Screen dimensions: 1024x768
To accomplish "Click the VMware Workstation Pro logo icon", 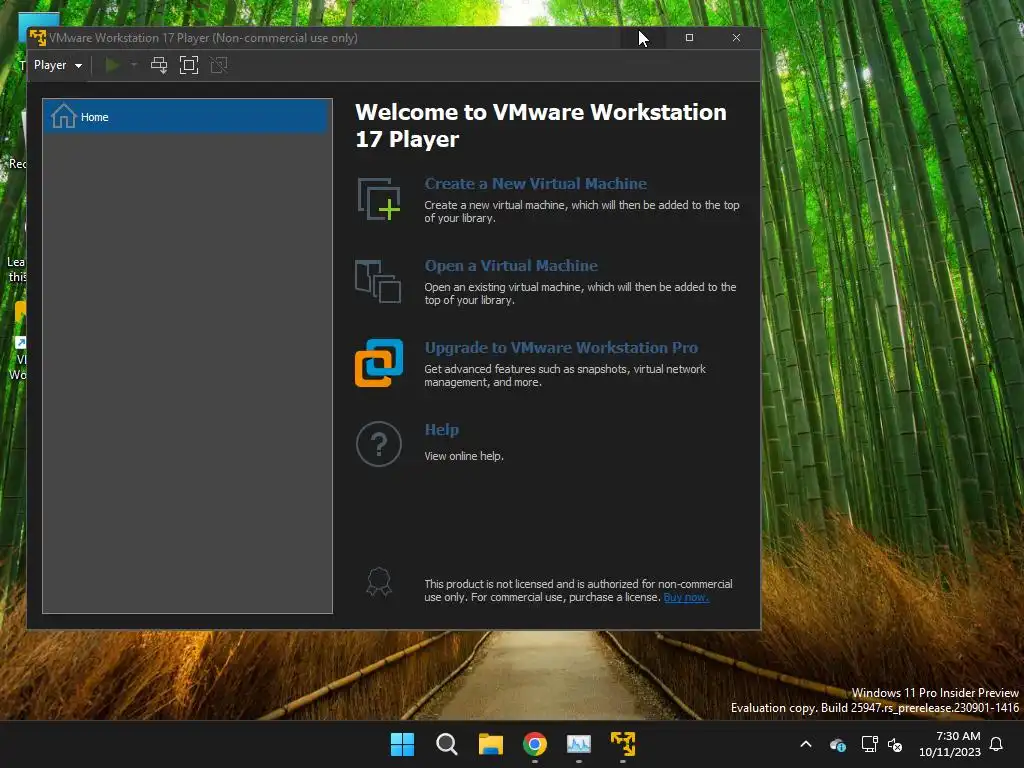I will [x=379, y=363].
